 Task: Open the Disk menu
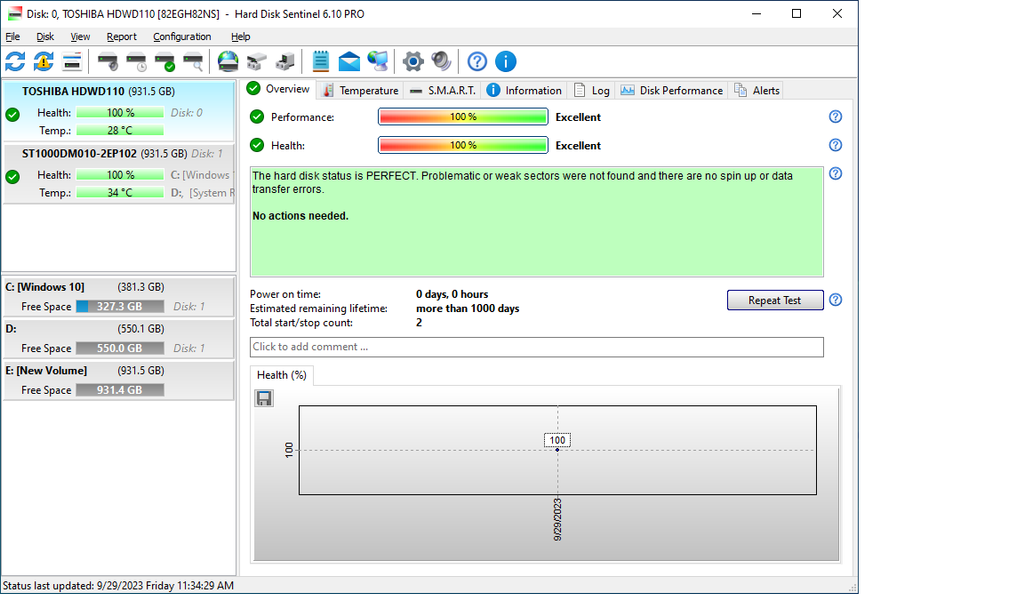pyautogui.click(x=45, y=37)
